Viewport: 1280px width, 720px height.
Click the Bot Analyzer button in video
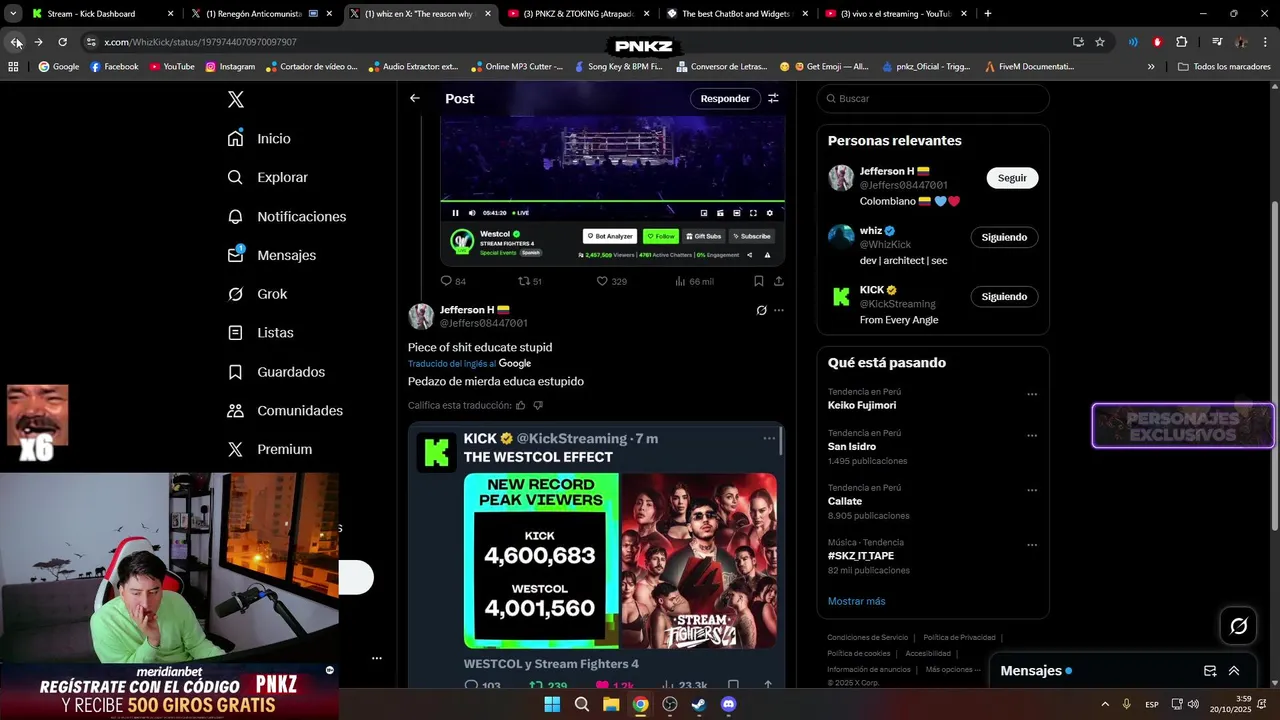(610, 236)
